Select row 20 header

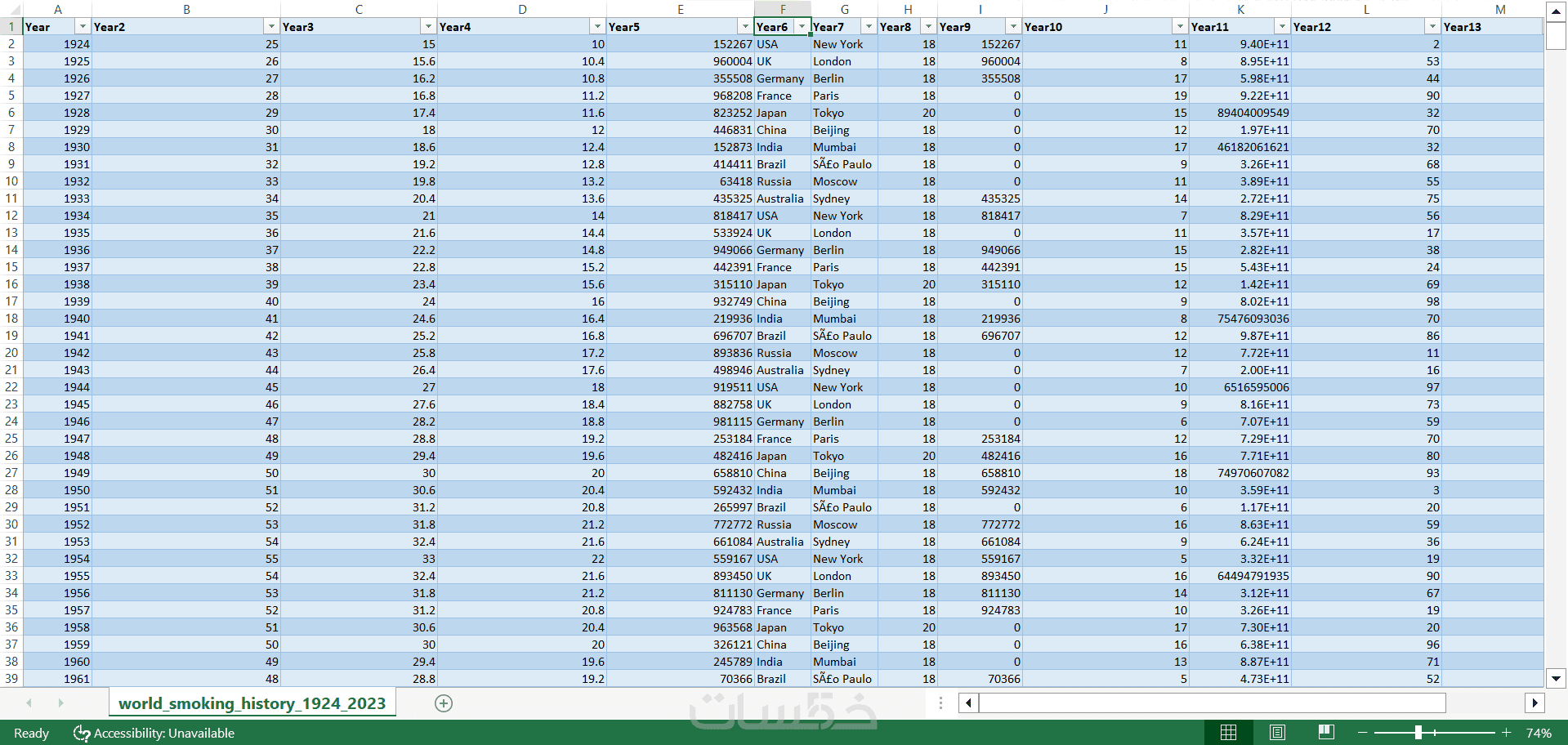click(11, 353)
